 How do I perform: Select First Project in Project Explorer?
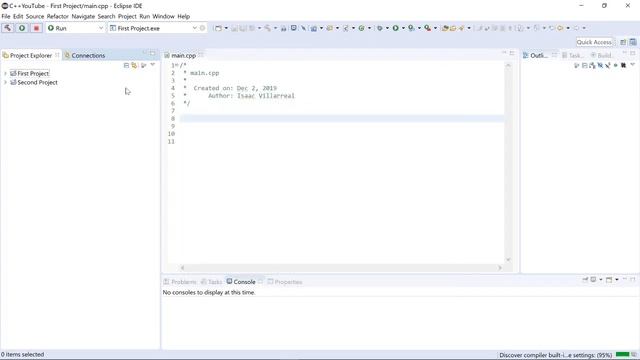[x=29, y=73]
